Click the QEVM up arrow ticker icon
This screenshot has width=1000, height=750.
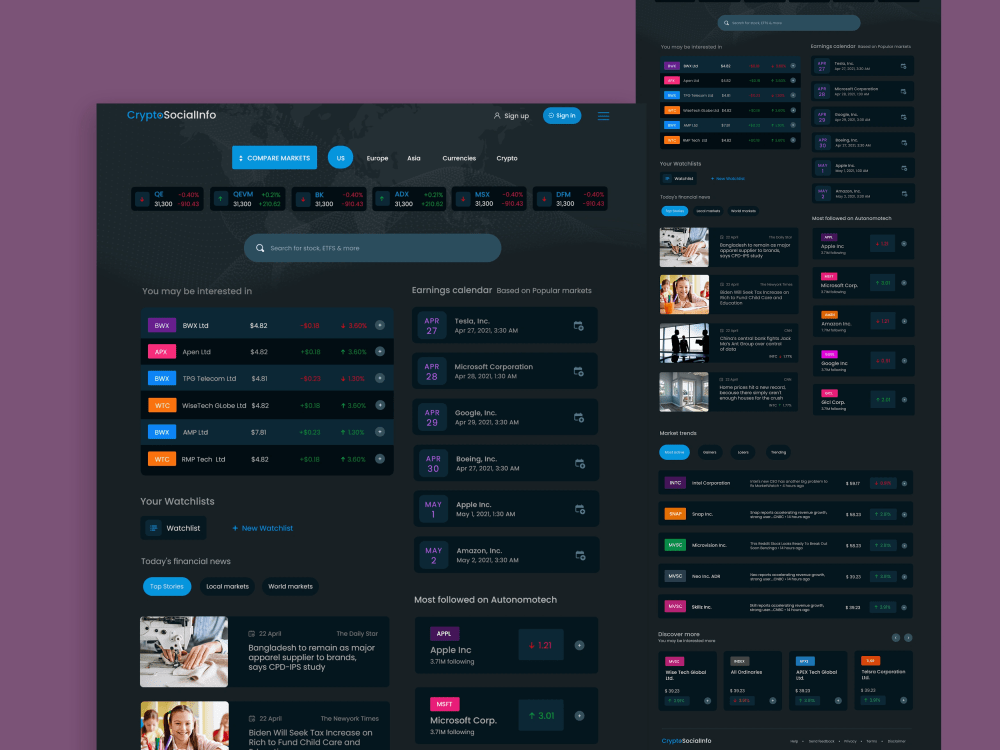tap(221, 199)
